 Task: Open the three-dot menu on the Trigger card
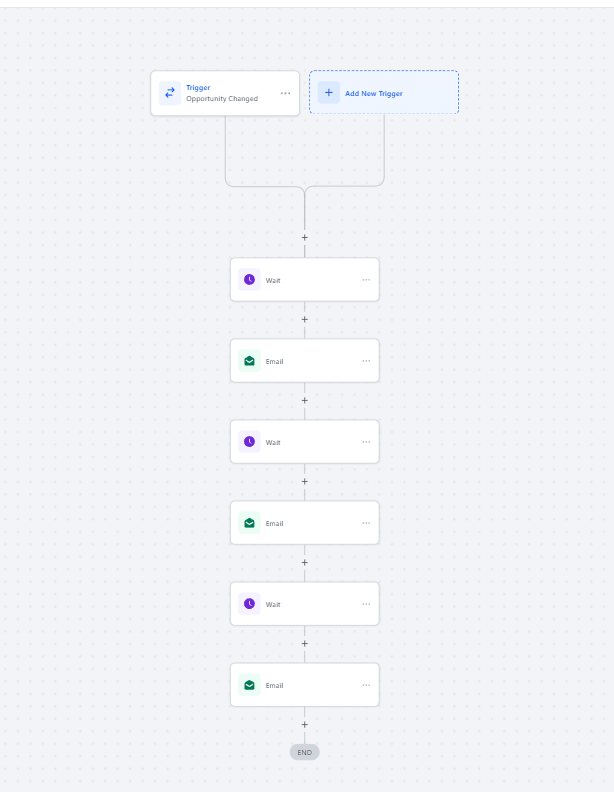tap(285, 93)
